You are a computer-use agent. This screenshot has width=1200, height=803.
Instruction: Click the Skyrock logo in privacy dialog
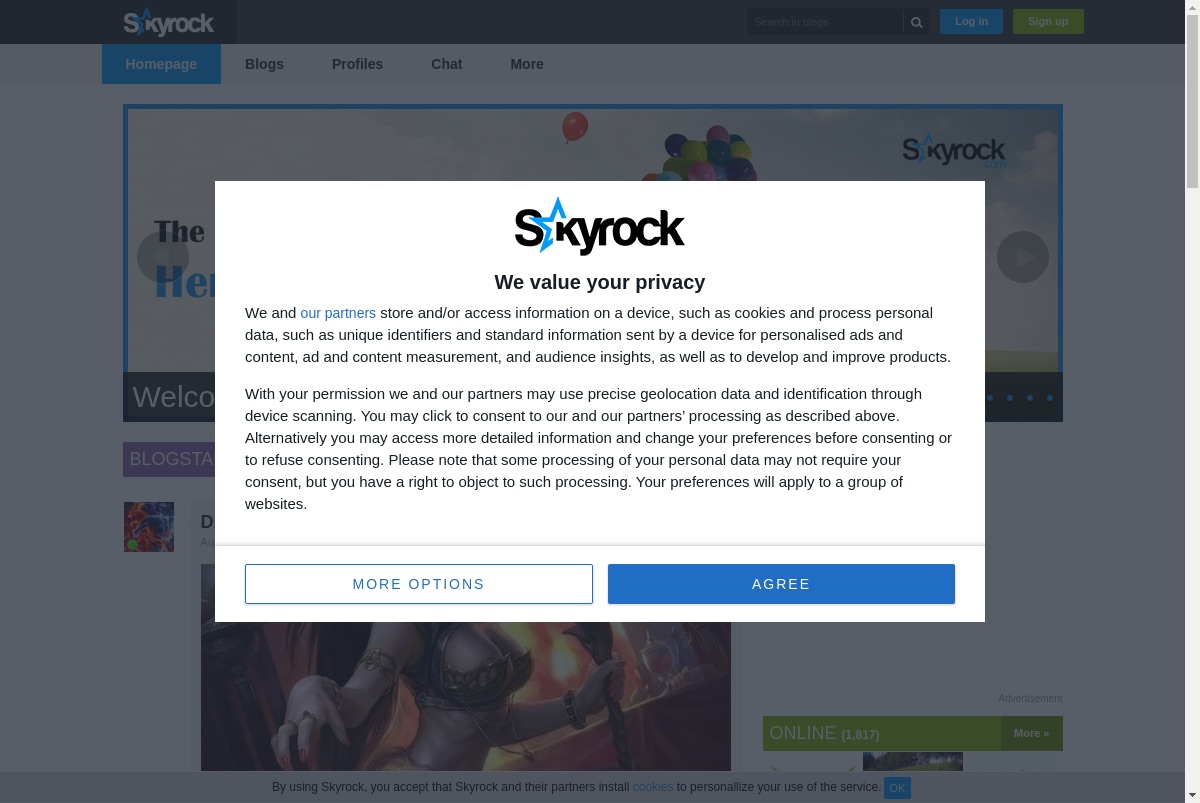(x=600, y=227)
